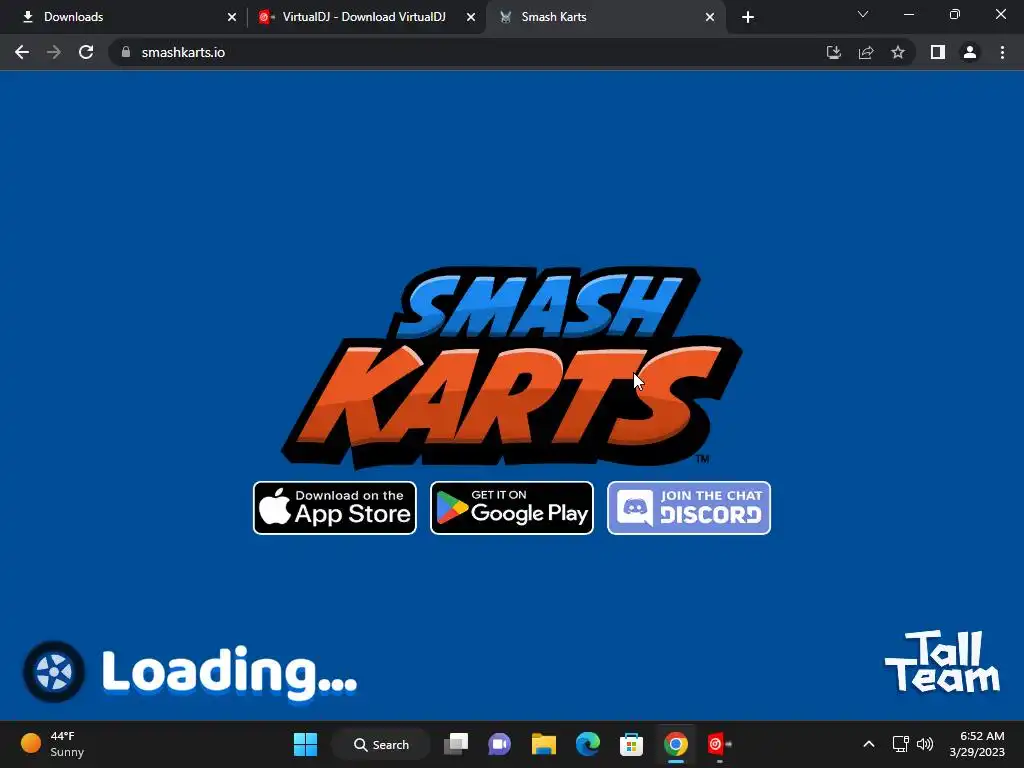Switch to the VirtualDJ download tab
The height and width of the screenshot is (768, 1024).
(x=364, y=17)
